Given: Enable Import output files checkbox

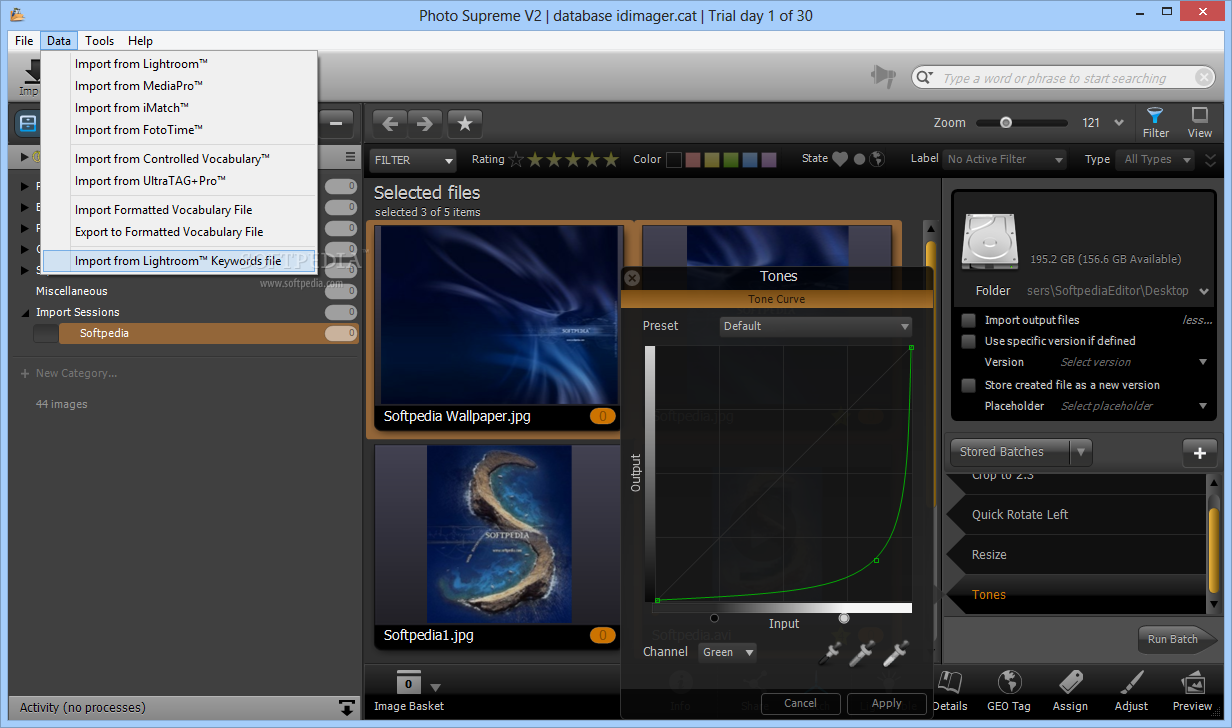Looking at the screenshot, I should [x=968, y=320].
